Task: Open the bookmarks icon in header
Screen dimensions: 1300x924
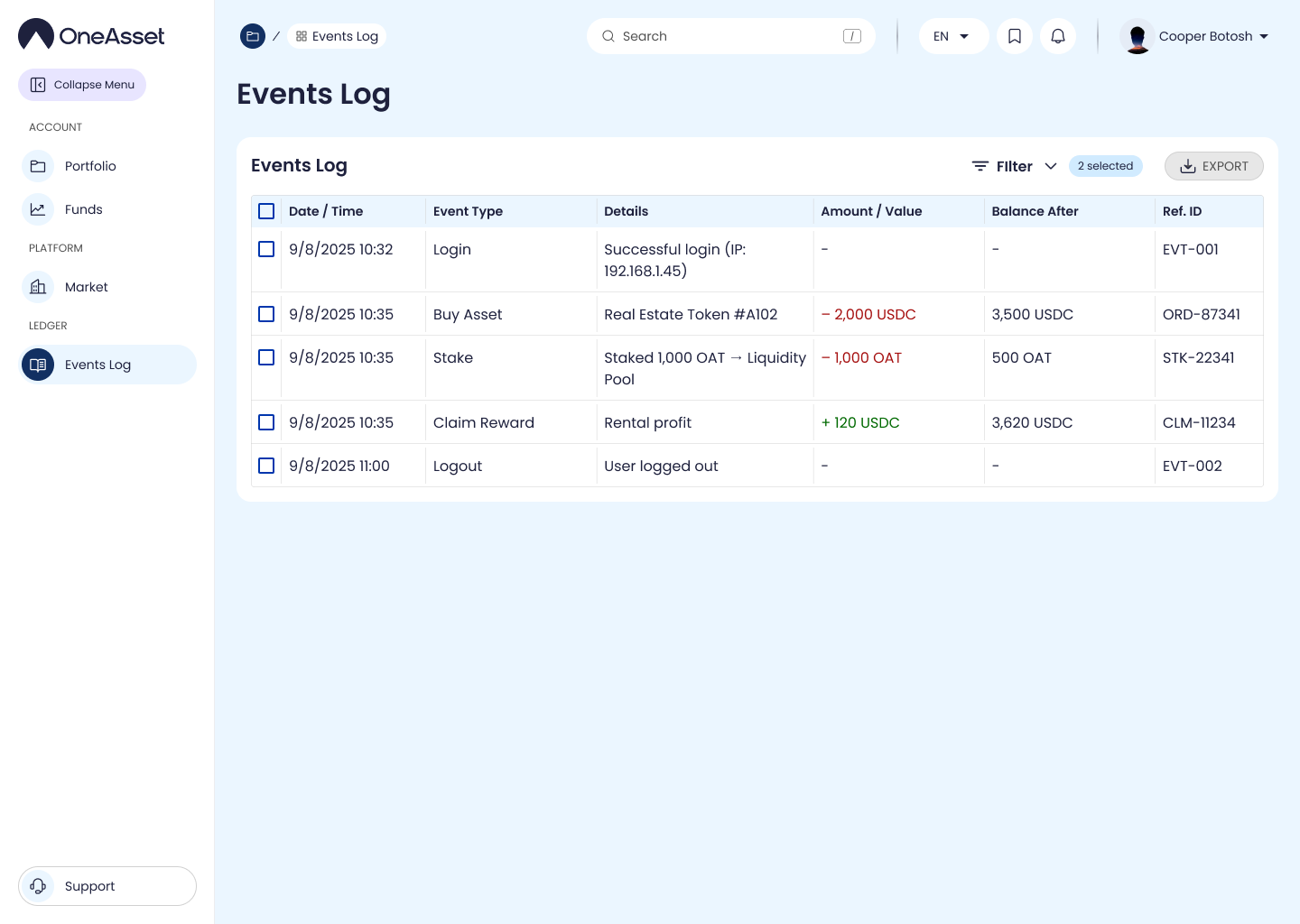Action: click(x=1015, y=36)
